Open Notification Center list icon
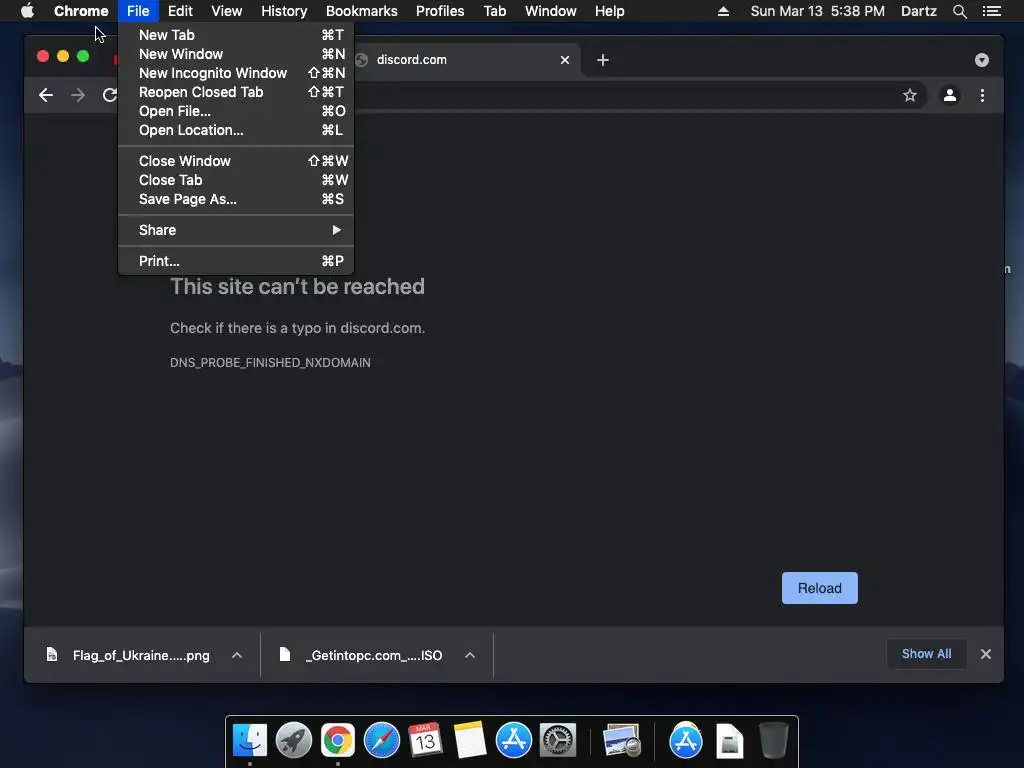Screen dimensions: 1024x768 (x=991, y=11)
